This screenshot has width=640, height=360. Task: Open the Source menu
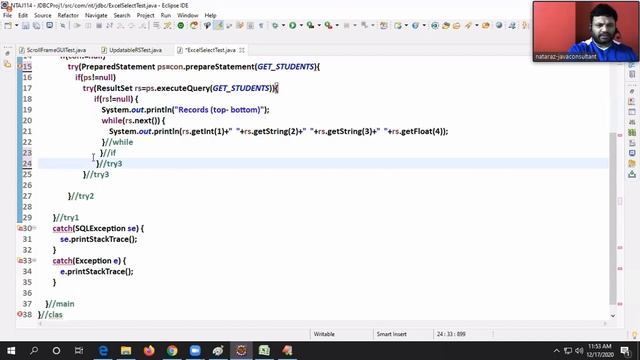(x=42, y=16)
